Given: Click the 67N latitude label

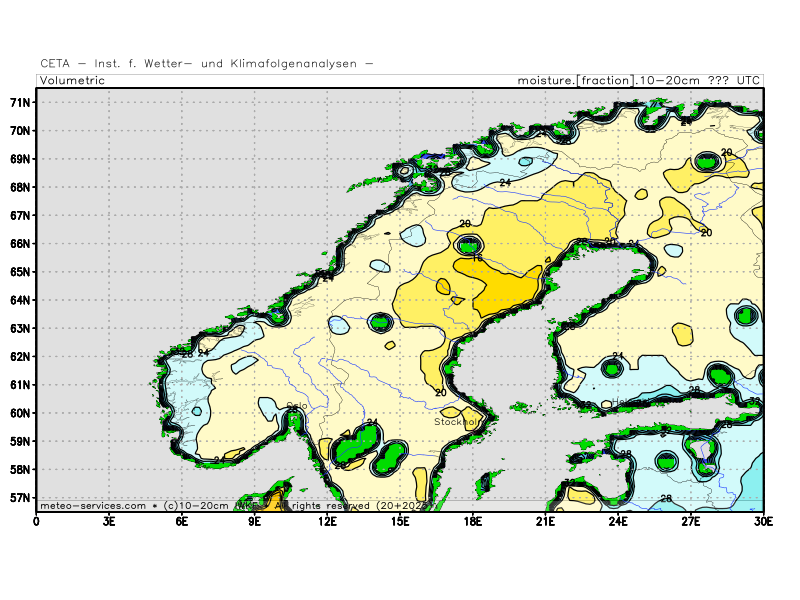Looking at the screenshot, I should pyautogui.click(x=20, y=215).
